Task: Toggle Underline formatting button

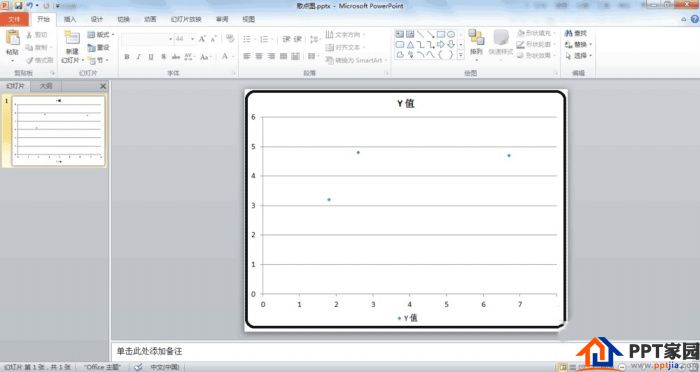Action: (x=151, y=57)
